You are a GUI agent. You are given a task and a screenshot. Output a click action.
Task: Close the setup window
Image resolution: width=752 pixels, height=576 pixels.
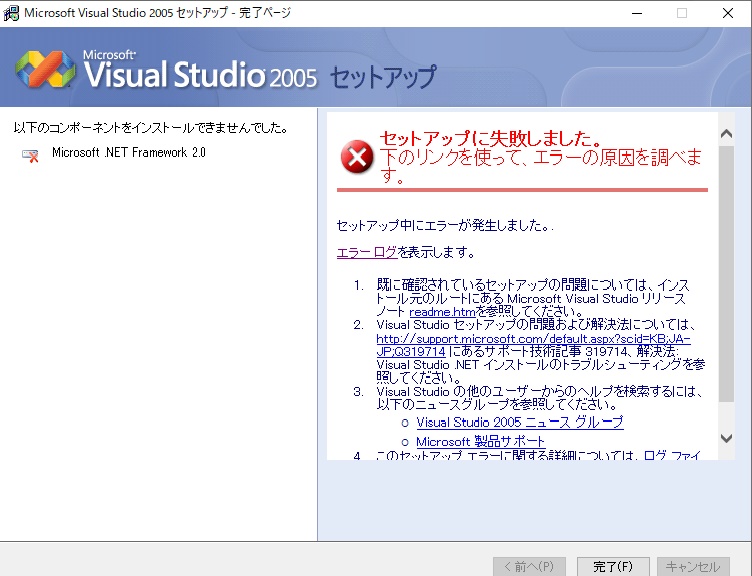tap(728, 13)
